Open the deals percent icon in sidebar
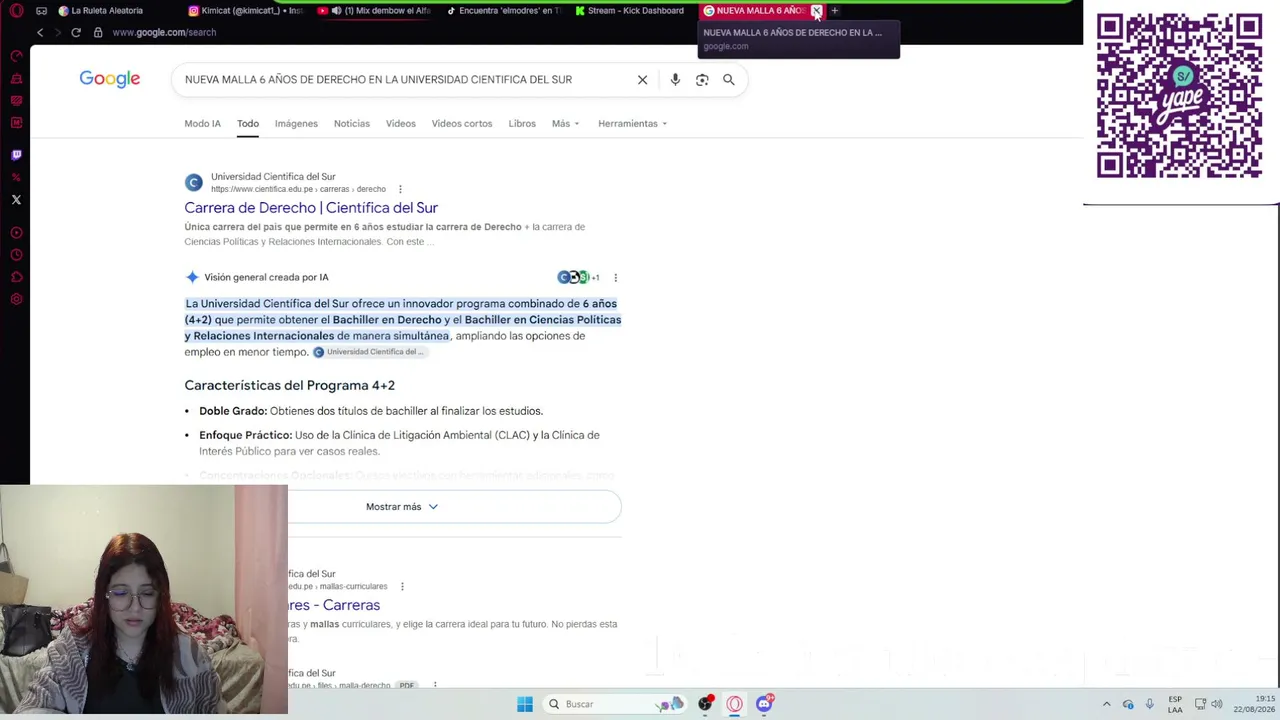Image resolution: width=1280 pixels, height=720 pixels. pyautogui.click(x=16, y=177)
